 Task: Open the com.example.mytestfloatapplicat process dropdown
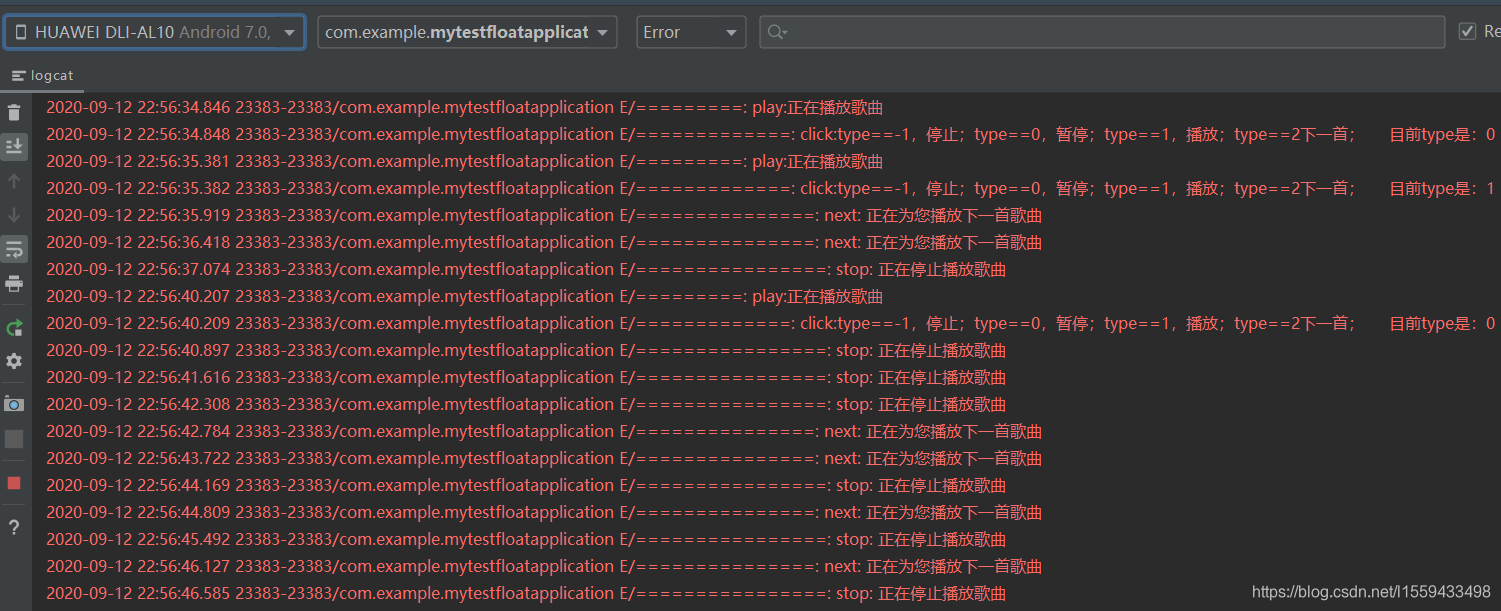[x=466, y=31]
